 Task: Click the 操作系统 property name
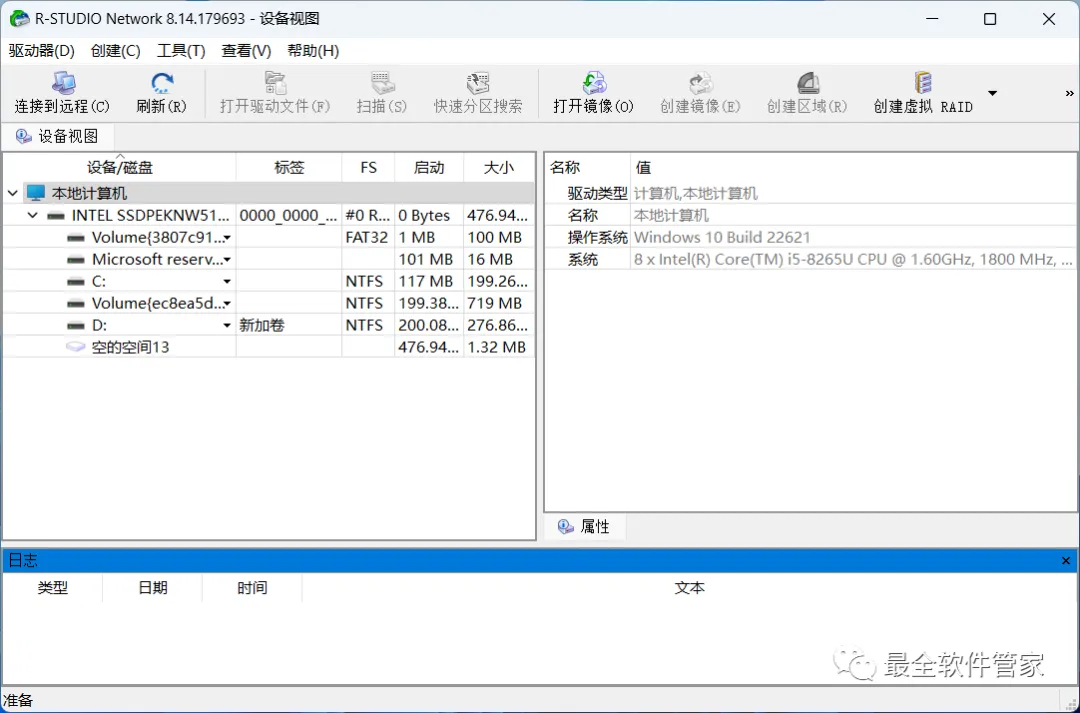pos(597,238)
